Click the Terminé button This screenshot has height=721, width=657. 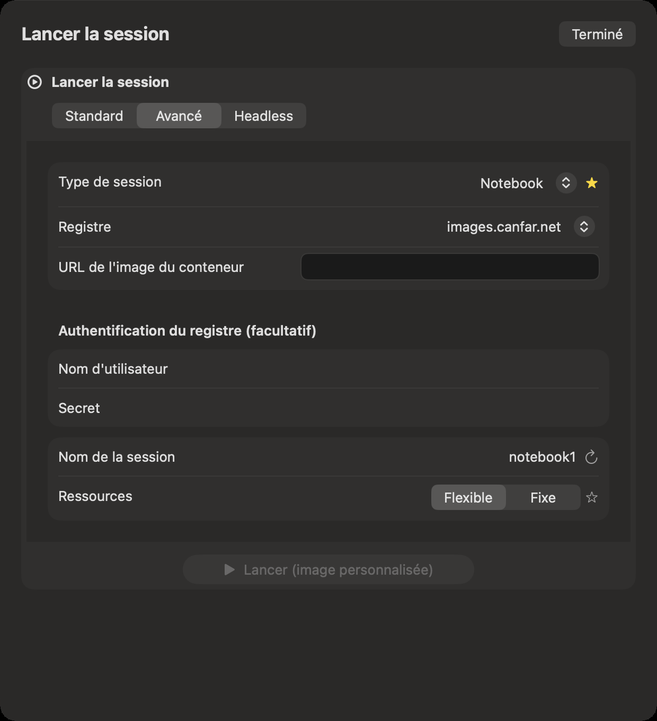click(597, 34)
